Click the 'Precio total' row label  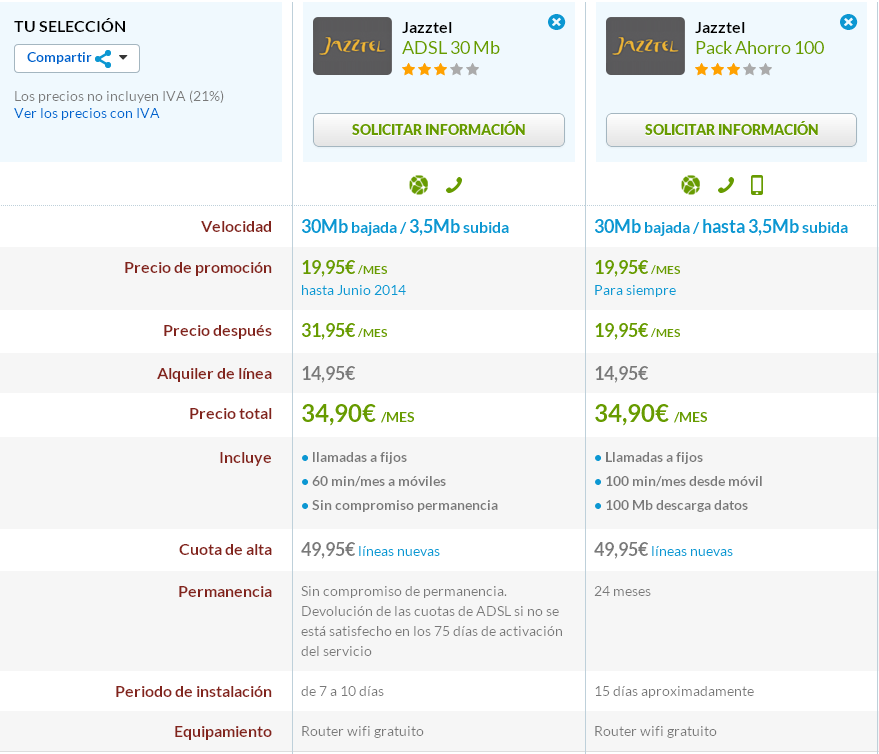click(230, 414)
